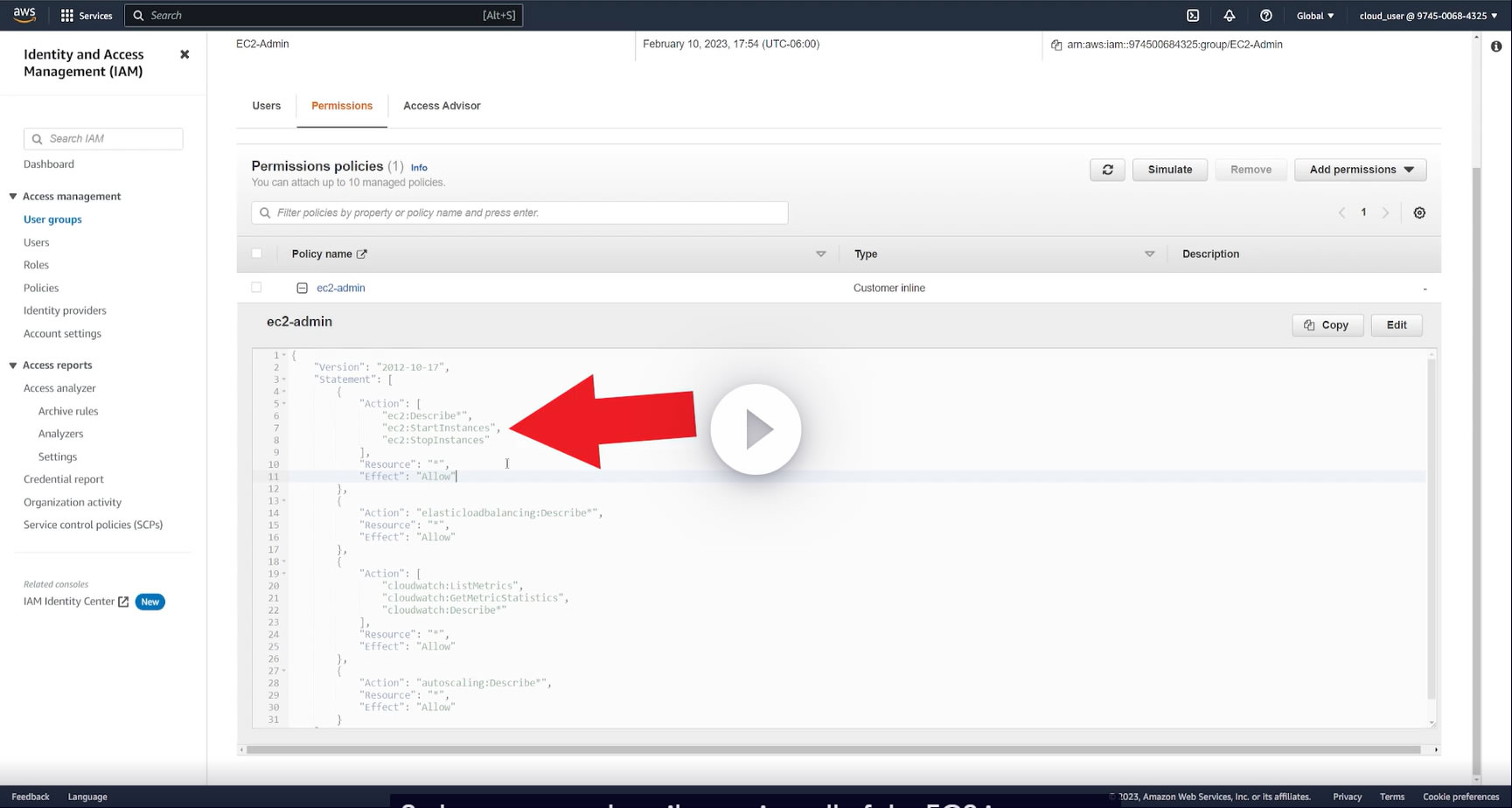Open the policy table settings gear
Viewport: 1512px width, 808px height.
click(x=1419, y=212)
